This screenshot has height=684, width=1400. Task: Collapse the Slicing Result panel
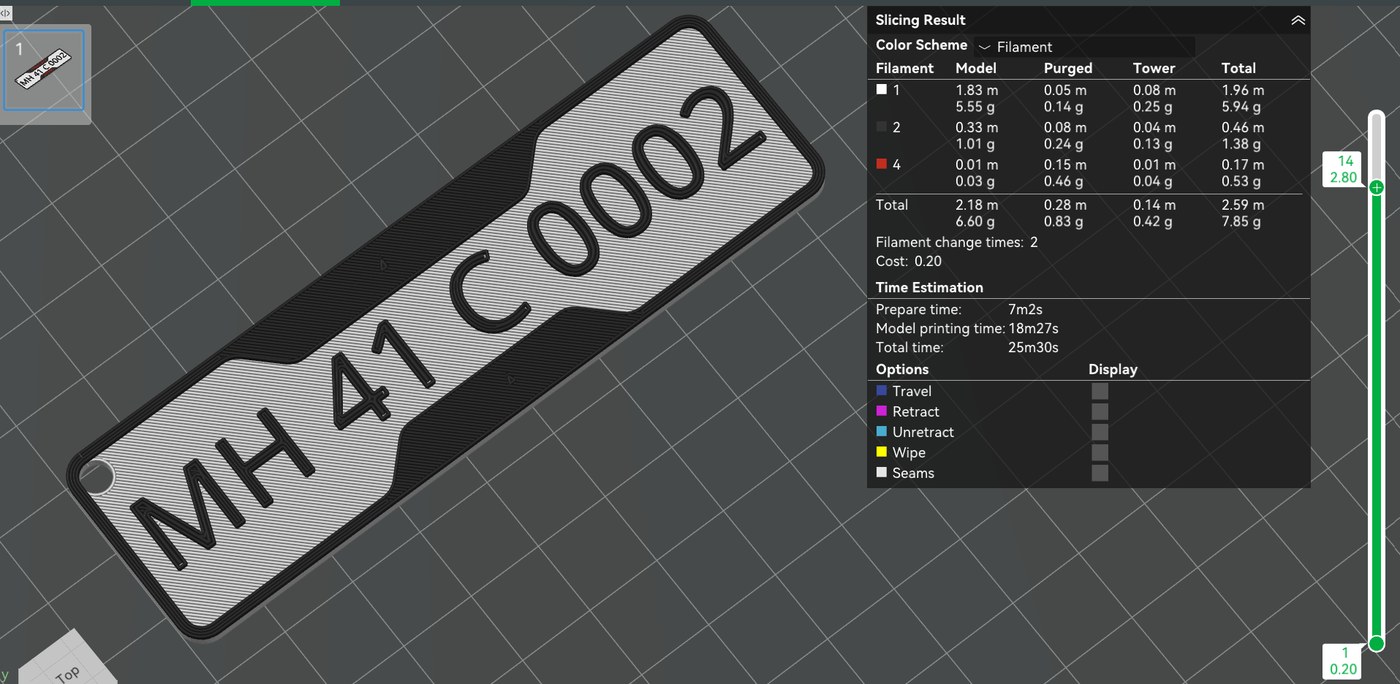click(x=1298, y=20)
